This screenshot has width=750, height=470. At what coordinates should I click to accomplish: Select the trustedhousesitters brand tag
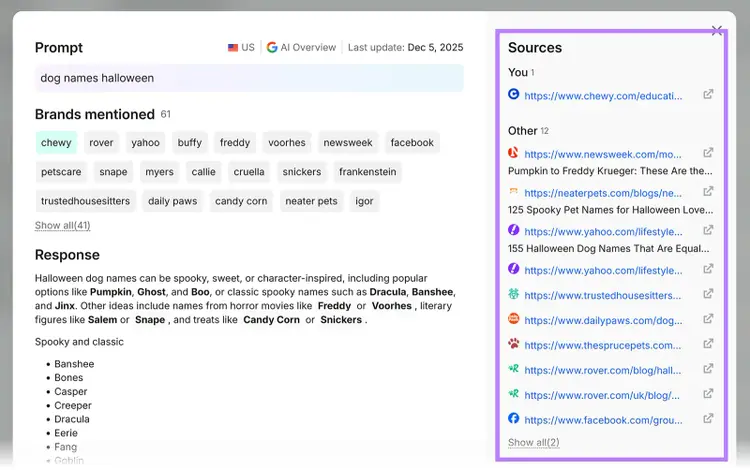tap(85, 201)
